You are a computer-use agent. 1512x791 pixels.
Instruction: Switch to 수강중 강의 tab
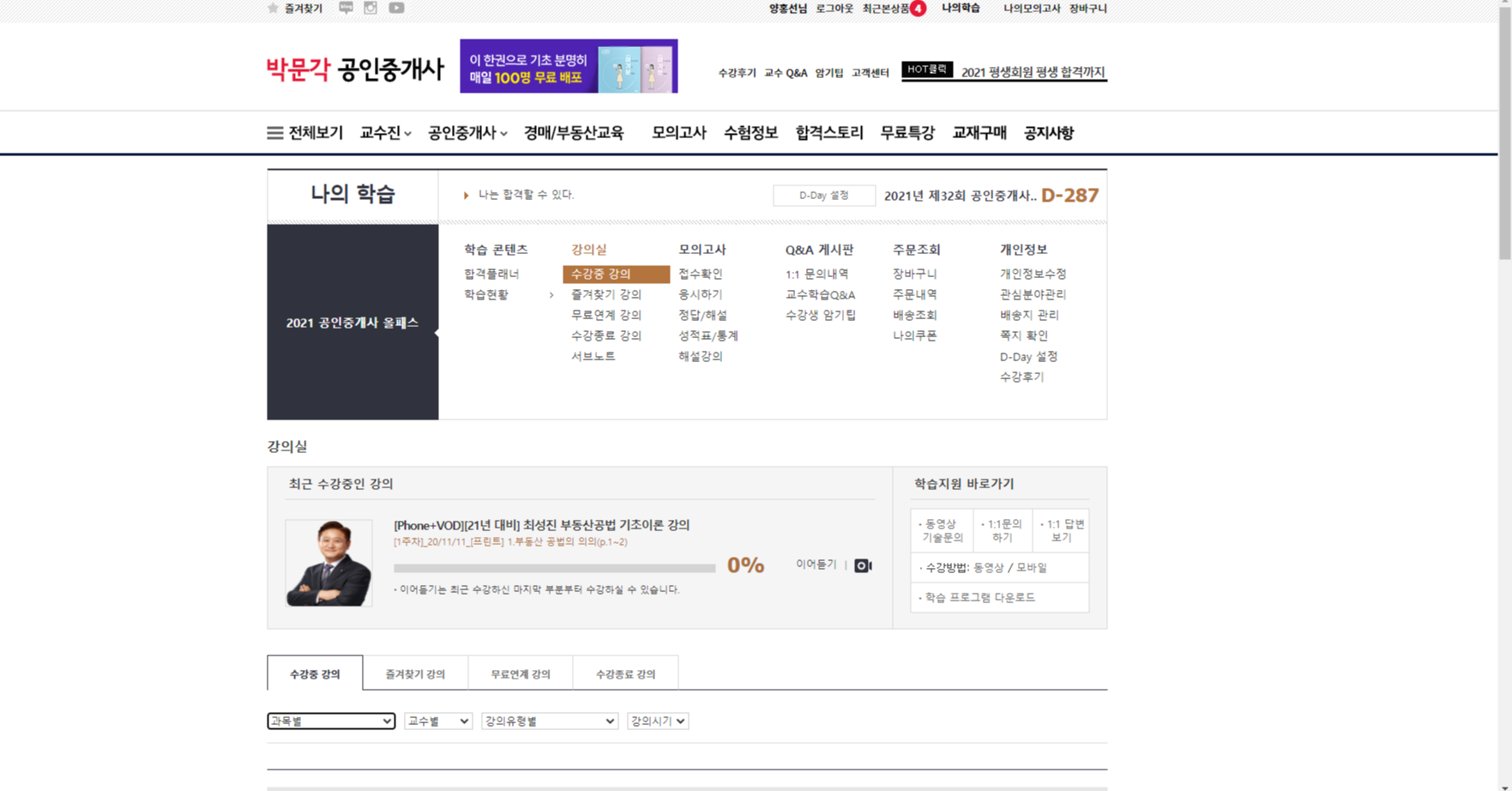(315, 673)
